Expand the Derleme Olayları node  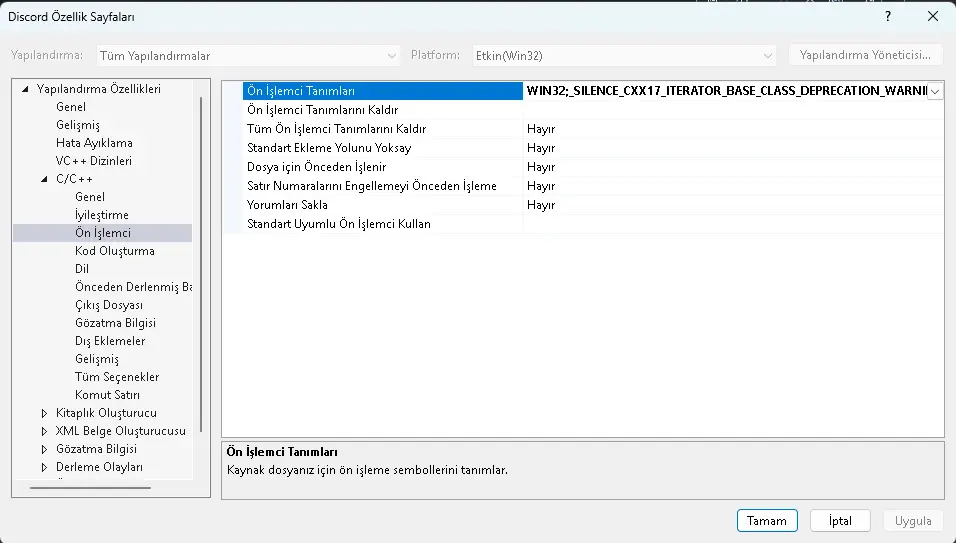pyautogui.click(x=44, y=467)
